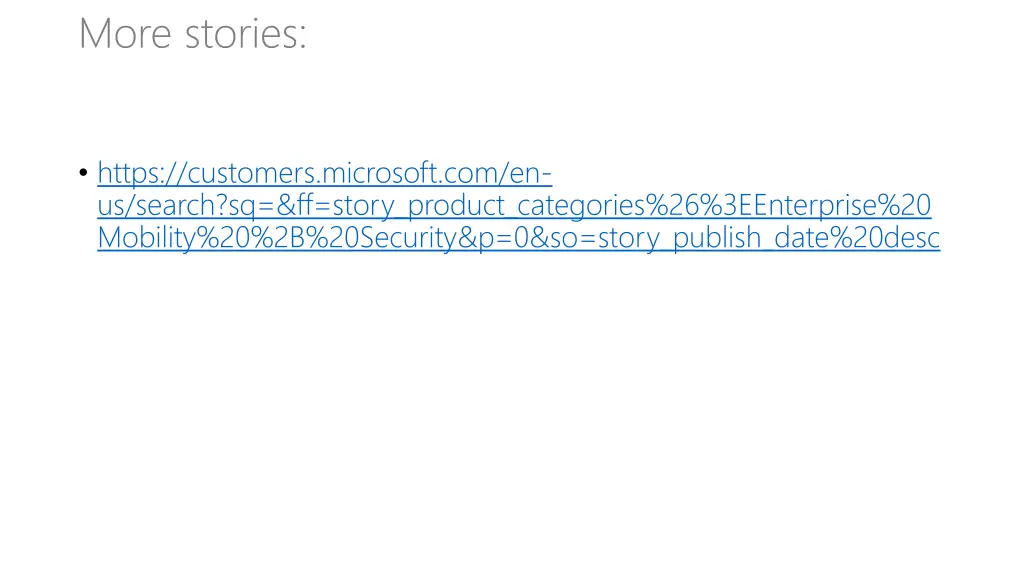This screenshot has width=1024, height=576.
Task: Click the link line starting with us/search?sq=
Action: (514, 206)
